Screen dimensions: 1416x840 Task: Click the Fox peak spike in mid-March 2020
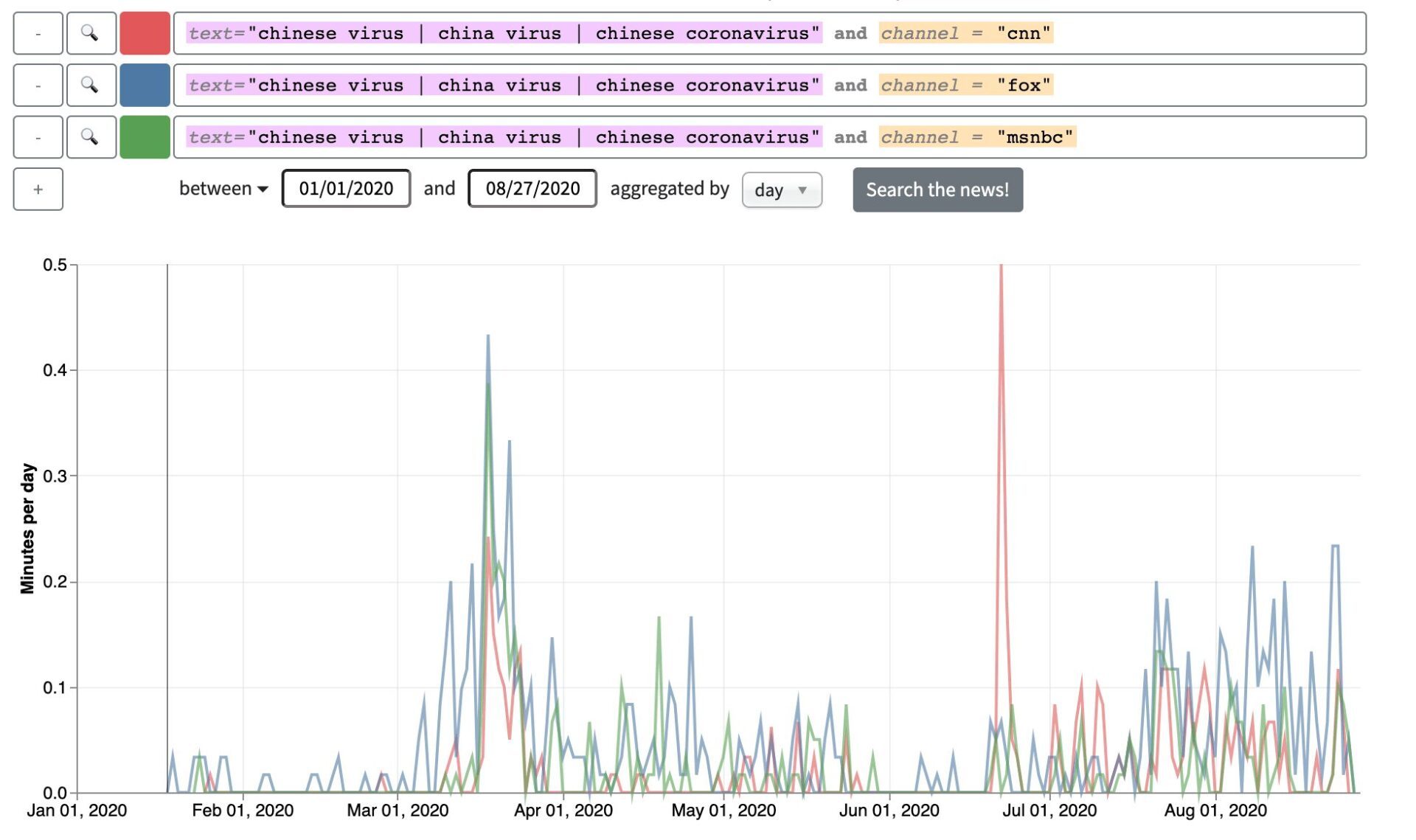[x=488, y=336]
